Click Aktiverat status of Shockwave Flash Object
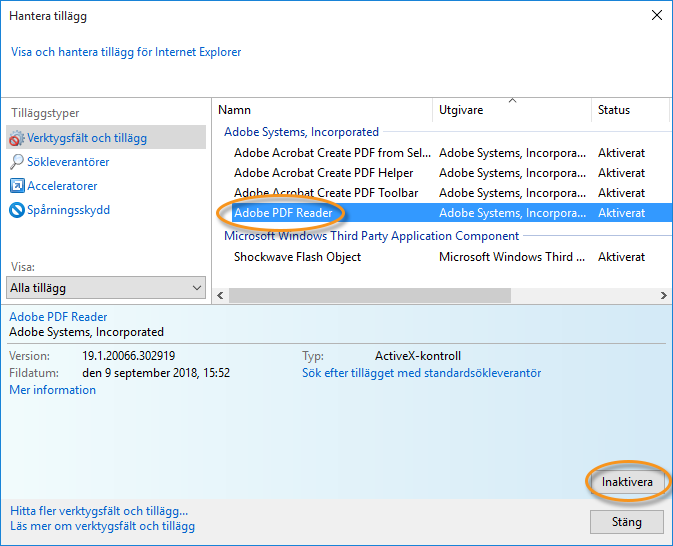The width and height of the screenshot is (673, 546). tap(621, 257)
